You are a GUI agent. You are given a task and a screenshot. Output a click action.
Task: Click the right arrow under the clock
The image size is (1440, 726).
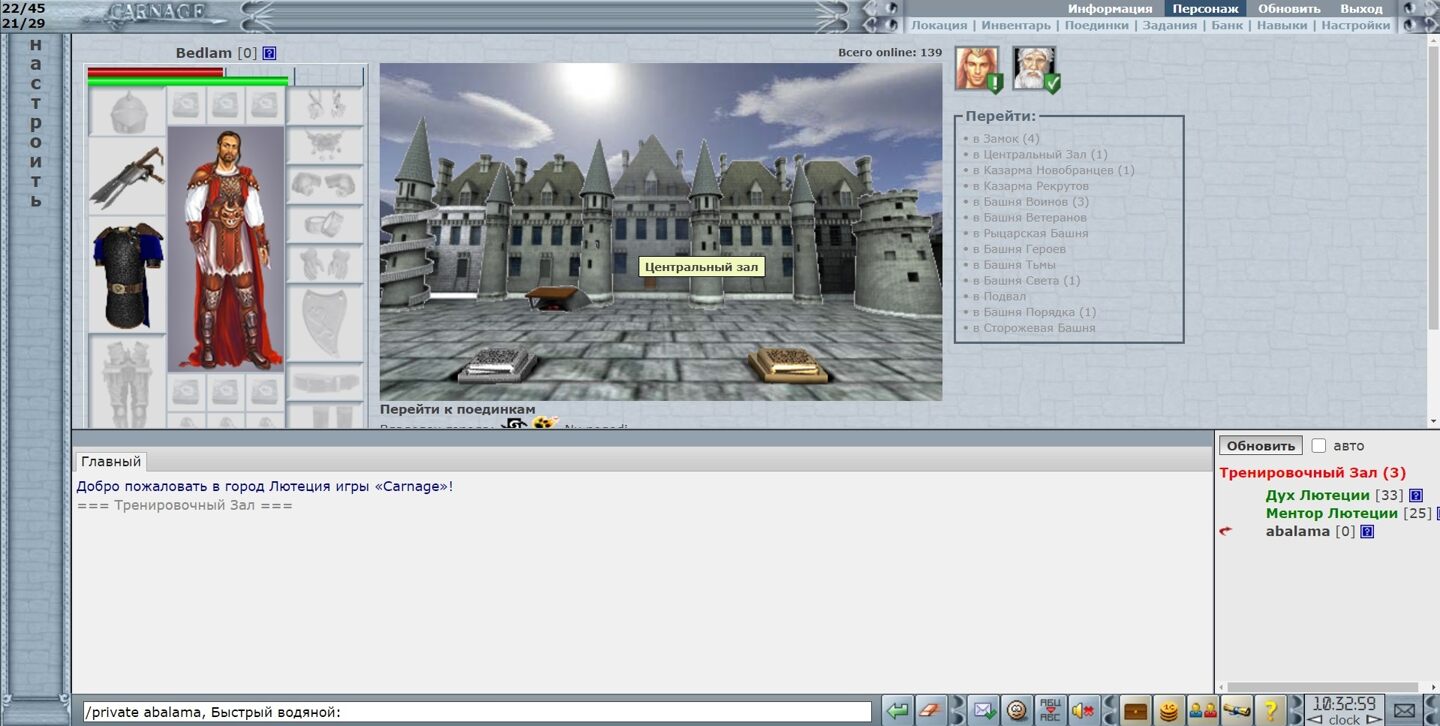pos(1373,719)
